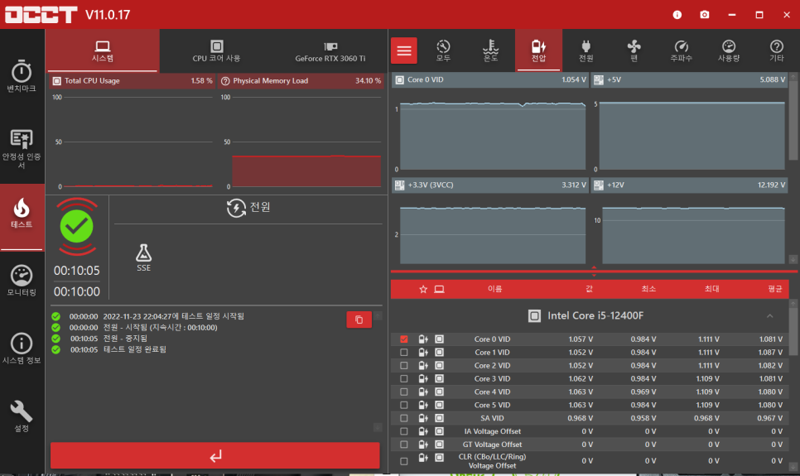Image resolution: width=800 pixels, height=476 pixels.
Task: Check the Core 2 VID checkbox
Action: click(404, 366)
